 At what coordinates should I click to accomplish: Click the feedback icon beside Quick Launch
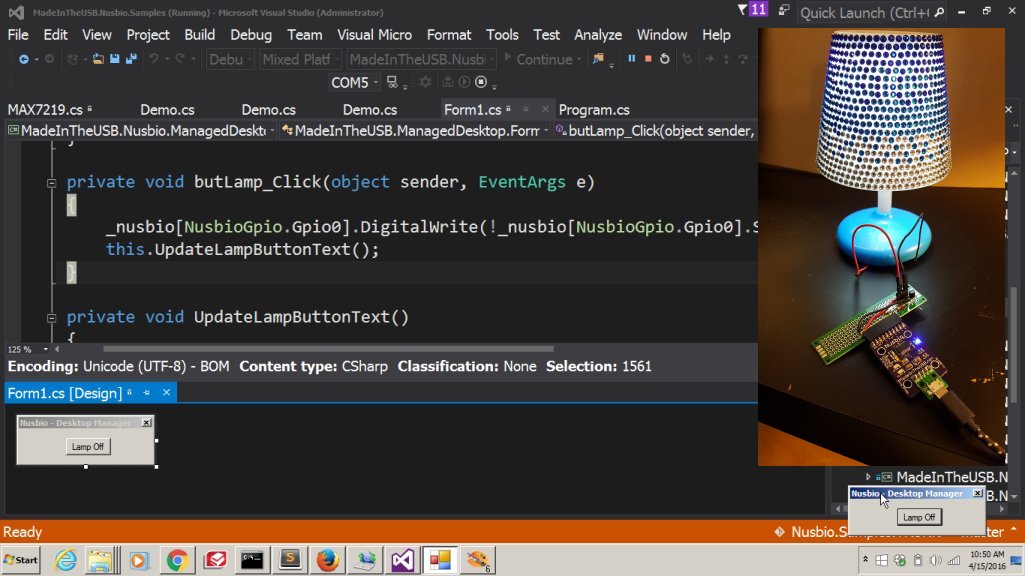[x=784, y=10]
